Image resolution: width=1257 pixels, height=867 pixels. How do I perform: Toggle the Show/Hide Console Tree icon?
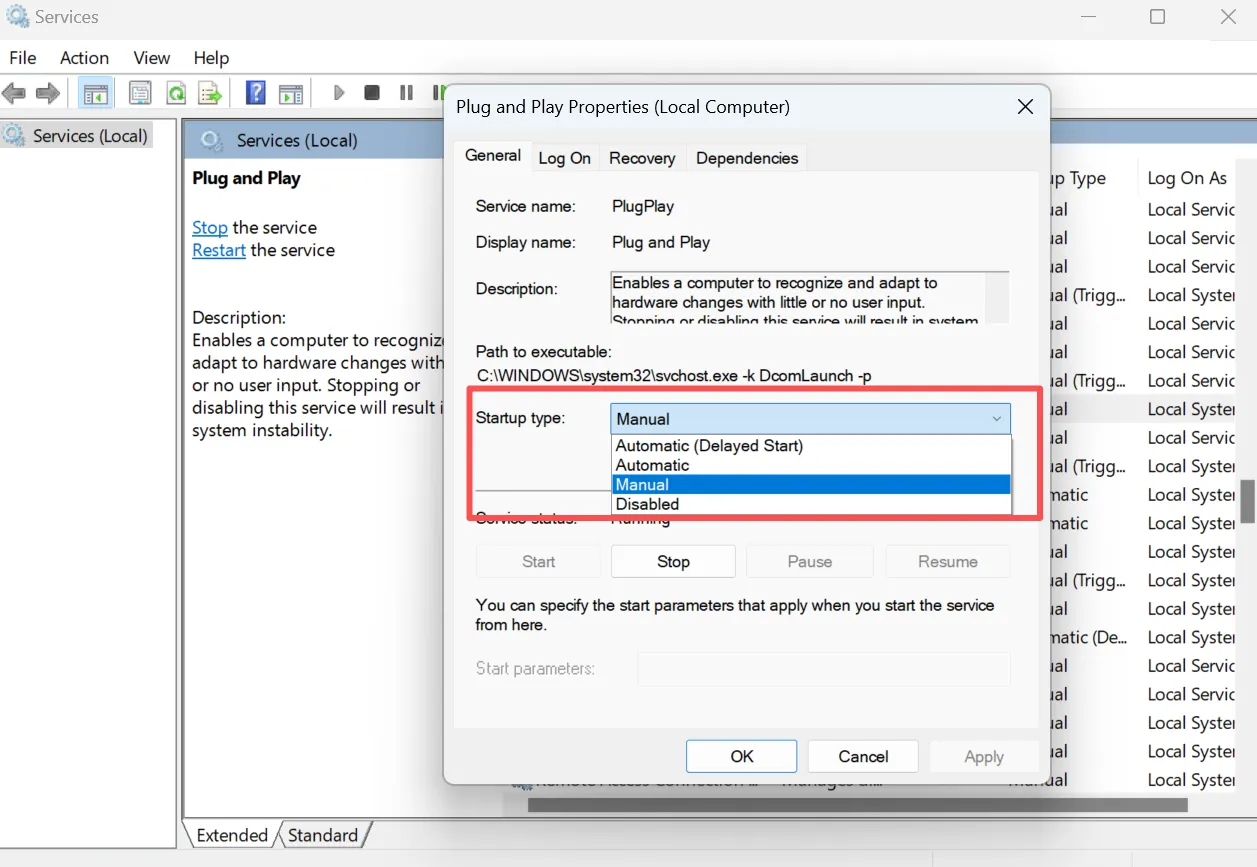pos(96,94)
